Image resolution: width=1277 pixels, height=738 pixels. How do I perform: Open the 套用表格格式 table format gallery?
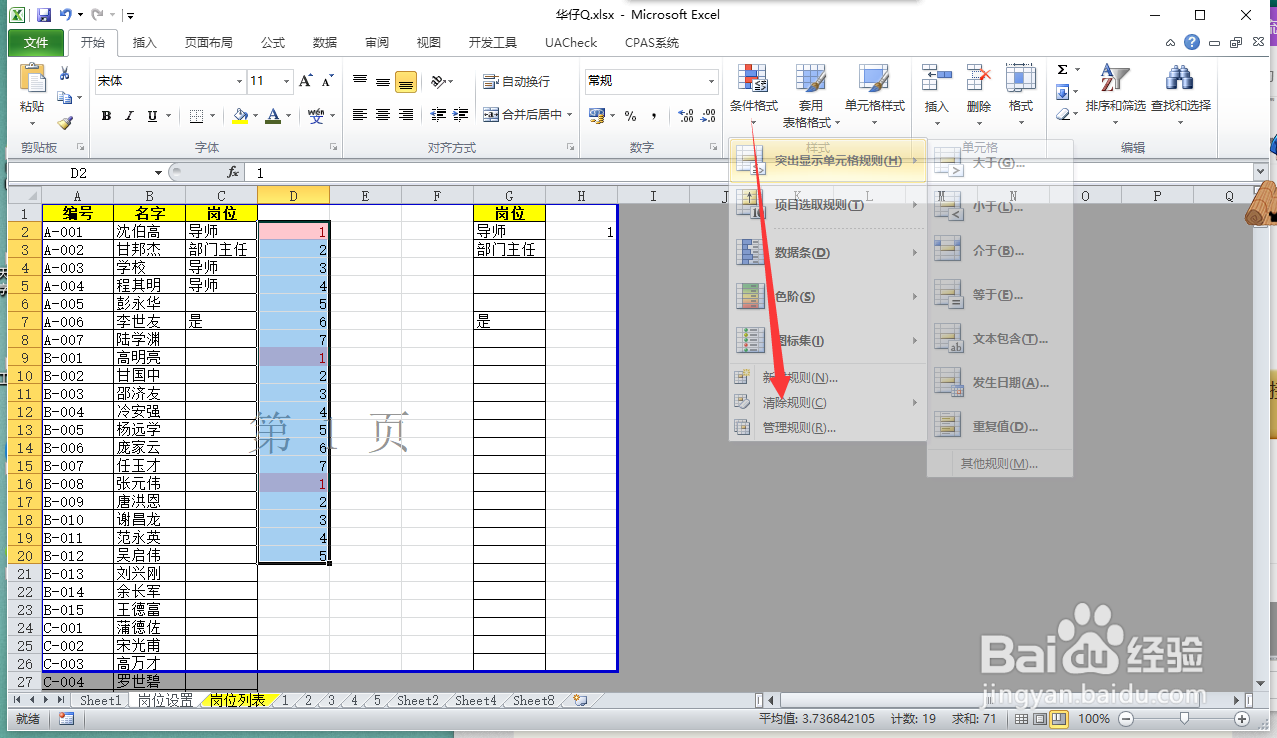(810, 96)
